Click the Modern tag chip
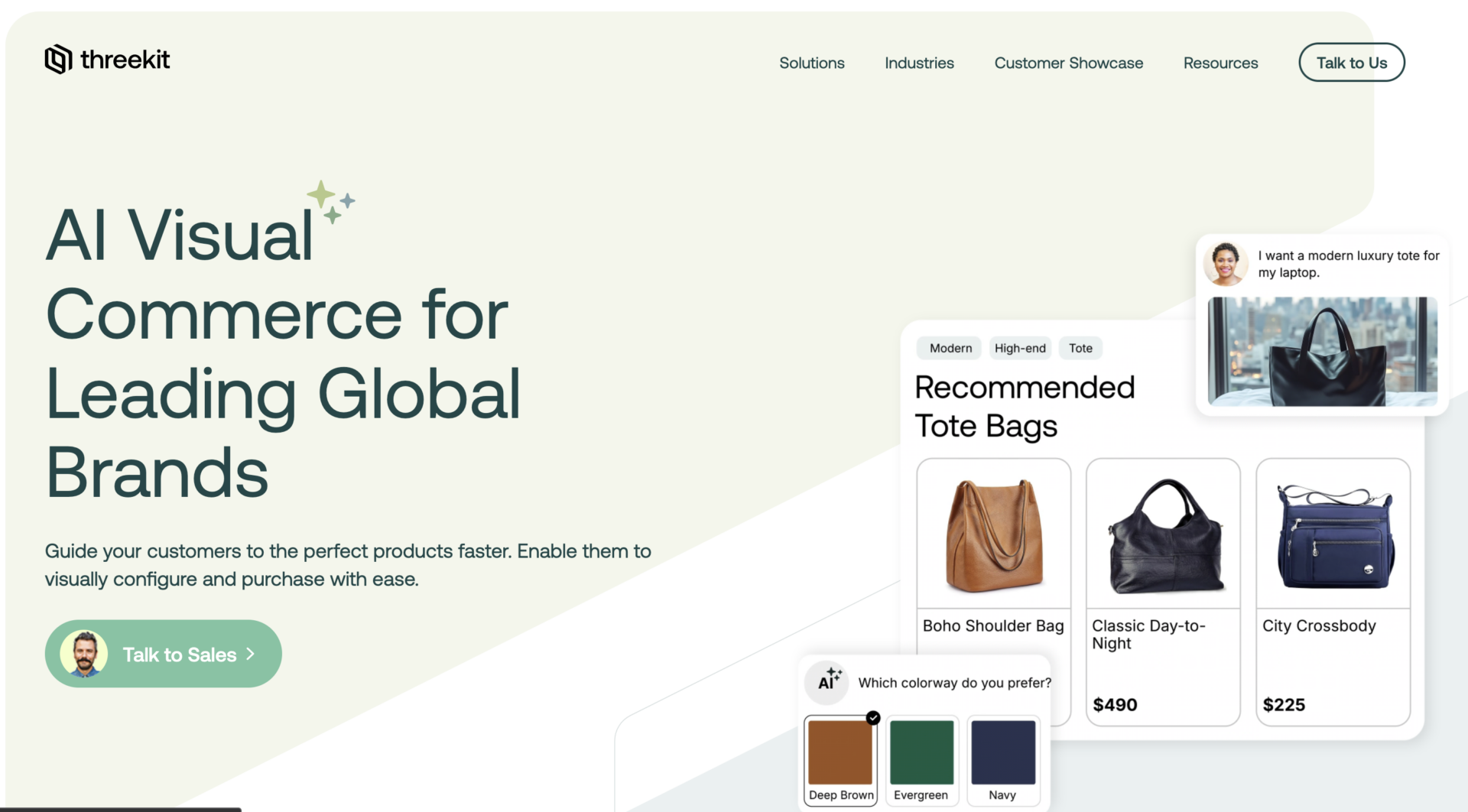Viewport: 1468px width, 812px height. click(950, 349)
